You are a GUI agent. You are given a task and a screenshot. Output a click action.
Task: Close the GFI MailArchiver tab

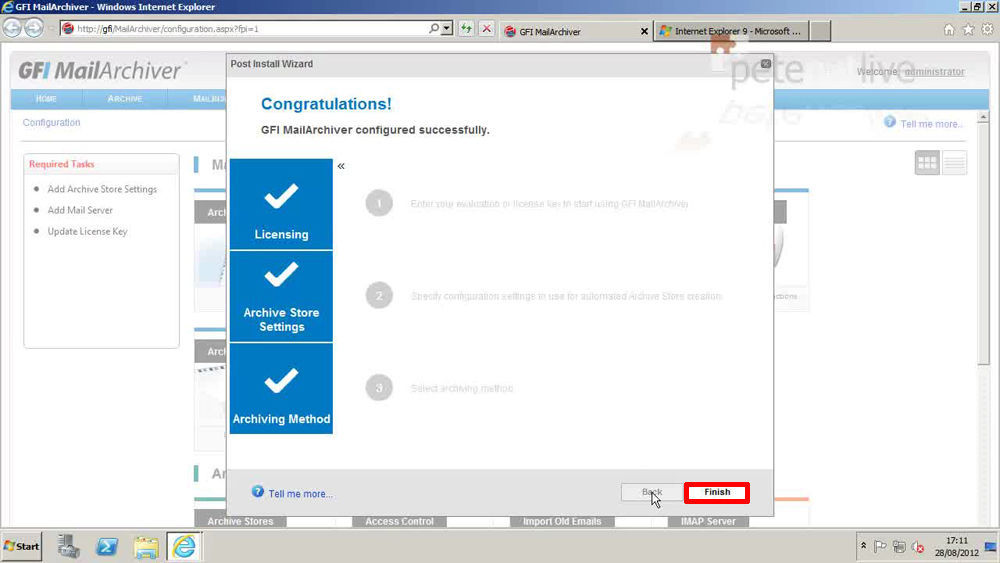click(x=644, y=31)
